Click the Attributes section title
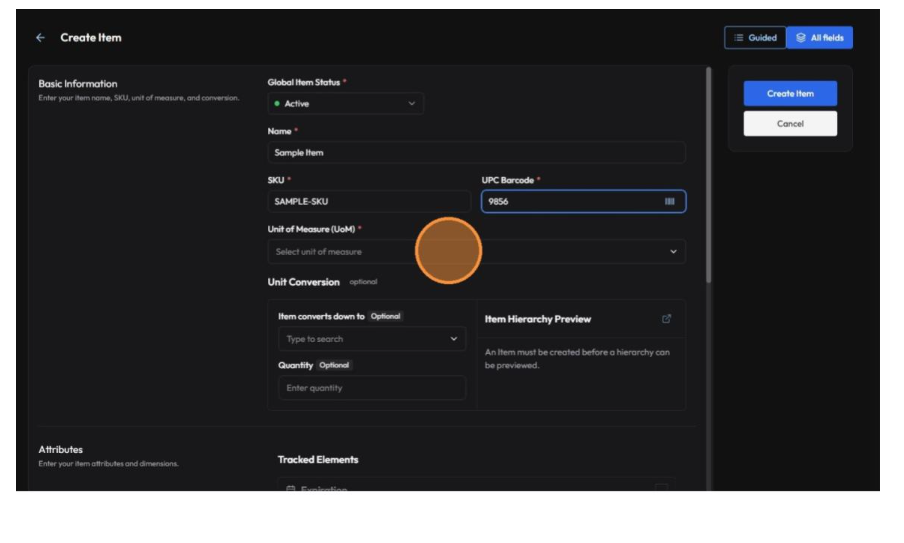Screen dimensions: 904x543 (x=61, y=450)
